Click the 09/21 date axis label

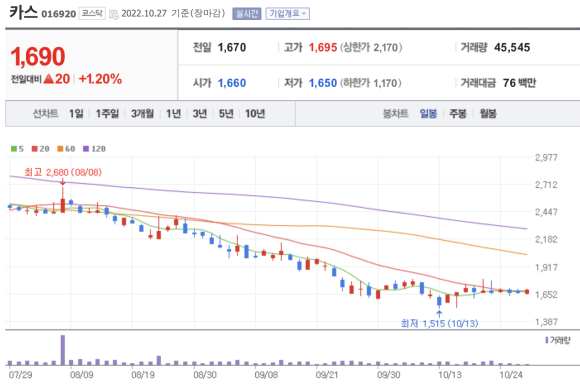tap(327, 375)
